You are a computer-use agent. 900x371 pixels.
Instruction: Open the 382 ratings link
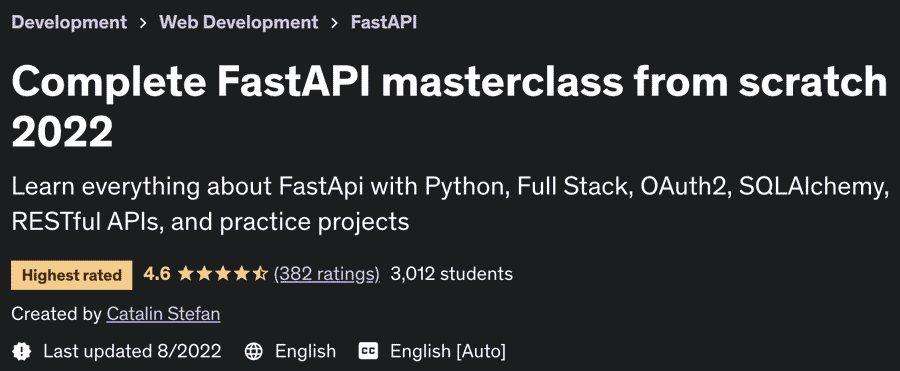coord(327,274)
